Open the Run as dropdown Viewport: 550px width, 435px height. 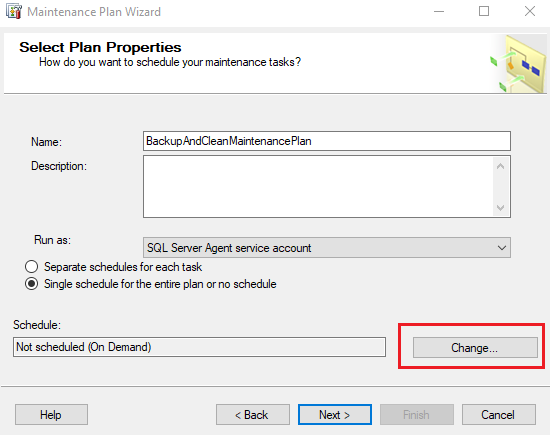point(327,248)
